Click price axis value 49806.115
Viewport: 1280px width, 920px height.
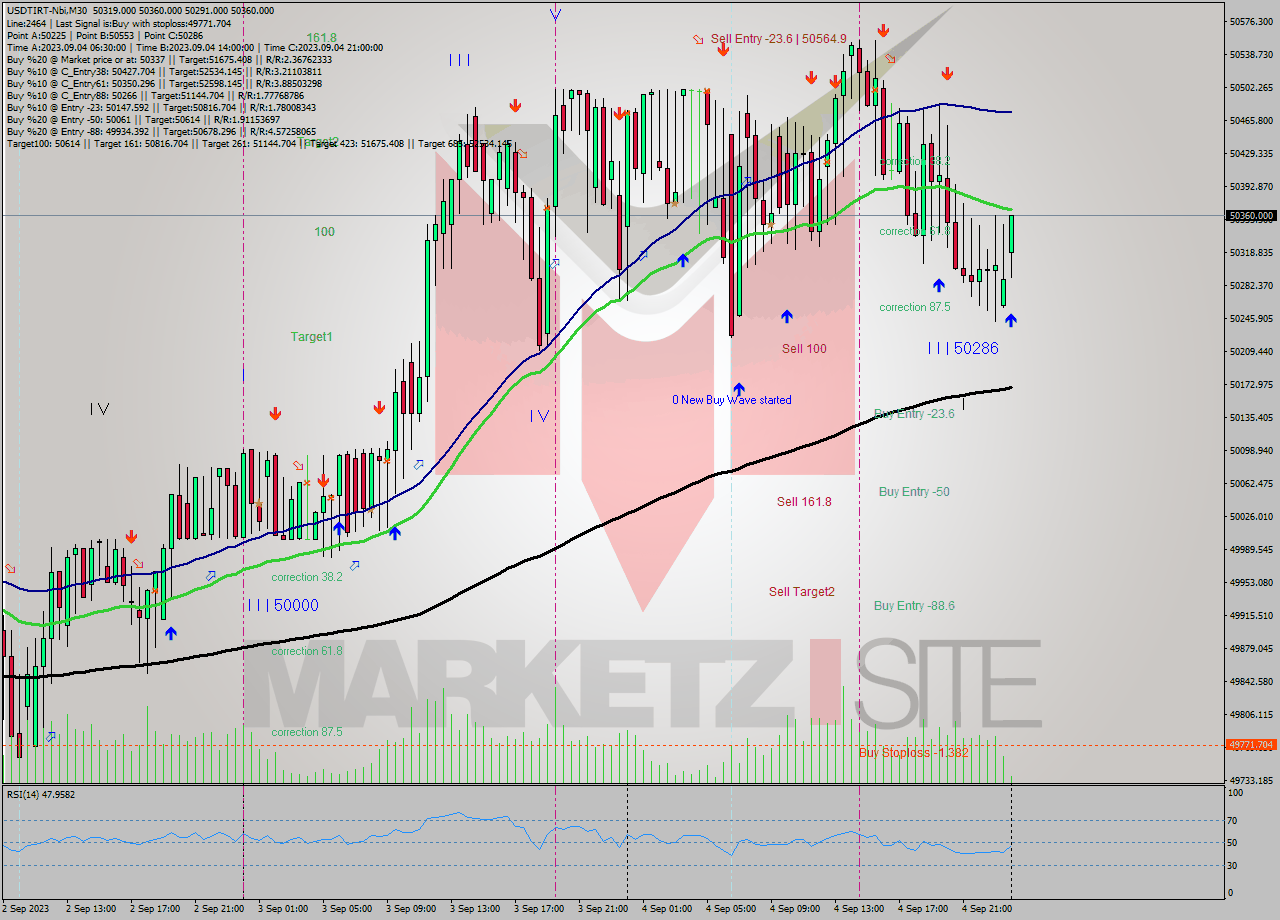tap(1251, 714)
